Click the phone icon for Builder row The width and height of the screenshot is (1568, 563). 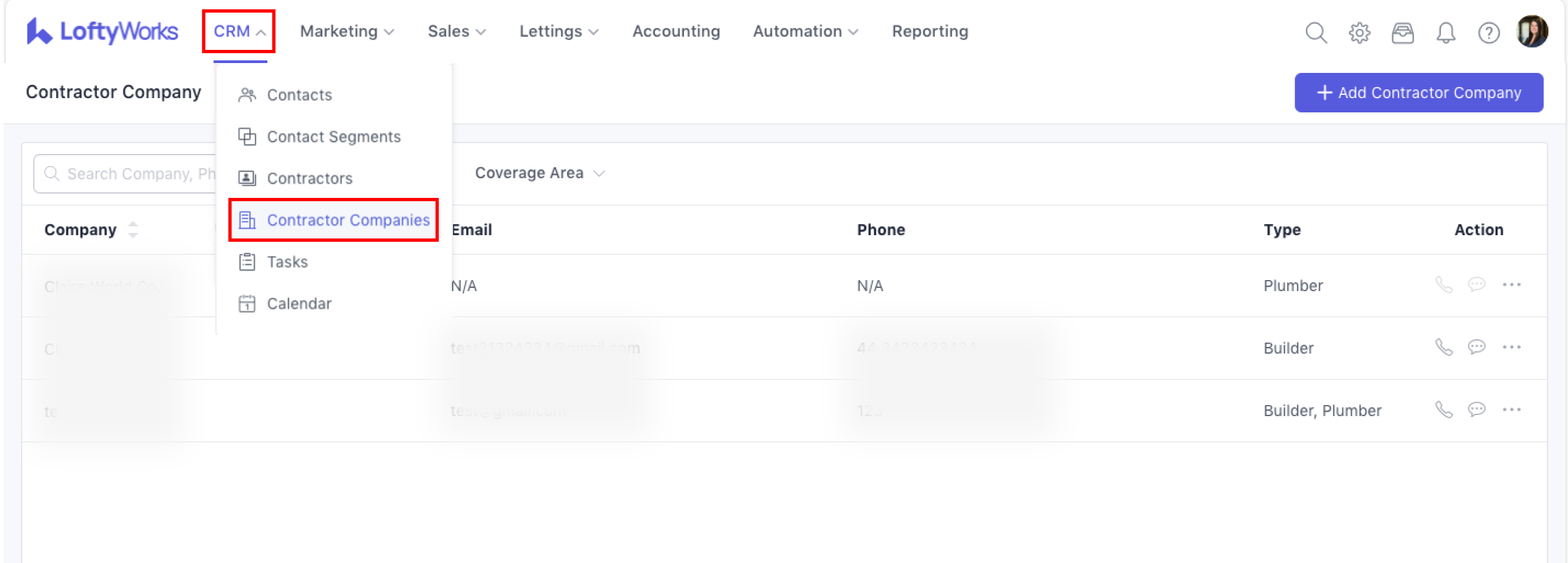coord(1443,347)
